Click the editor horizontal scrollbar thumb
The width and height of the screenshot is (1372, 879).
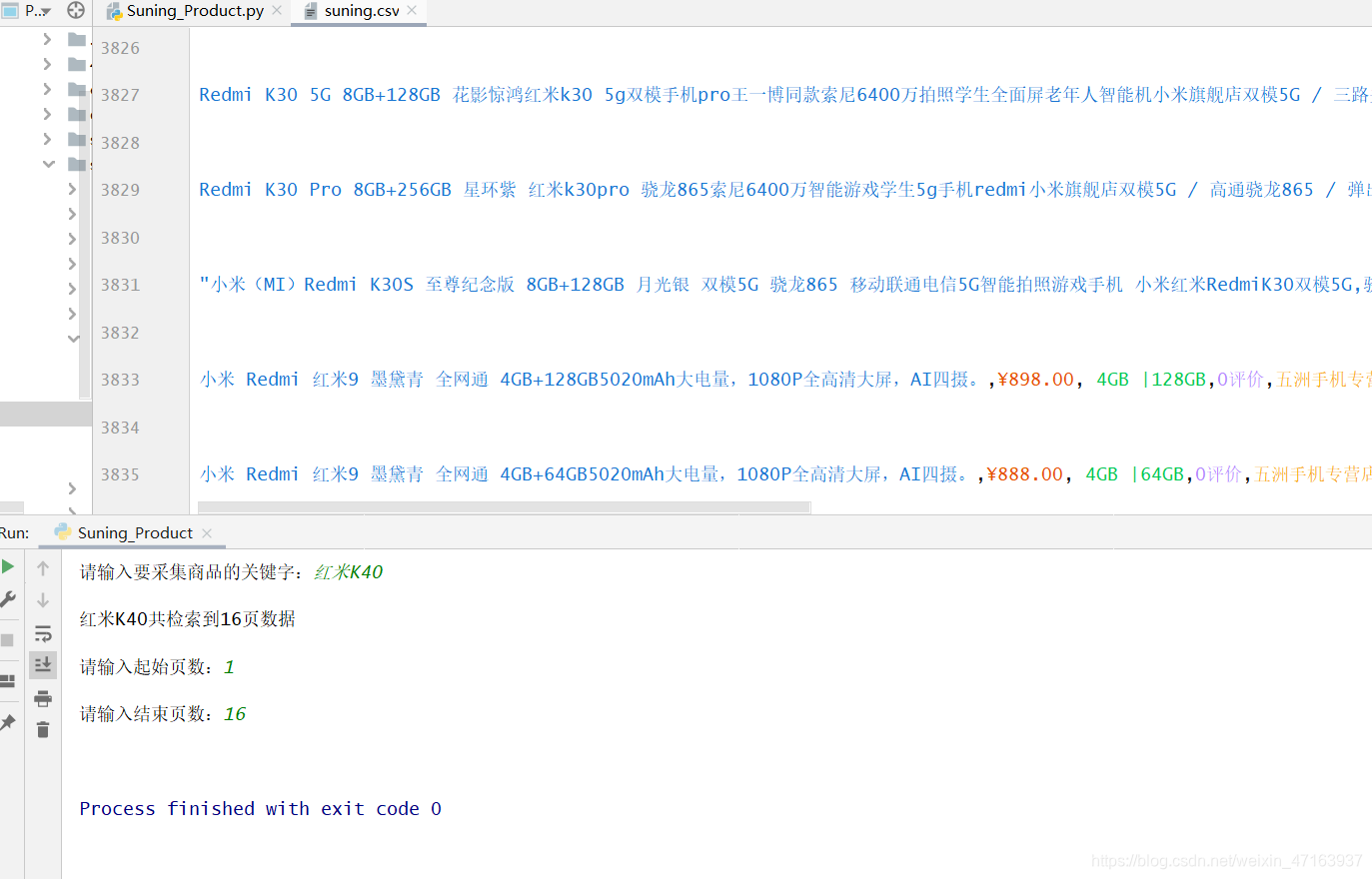[504, 507]
